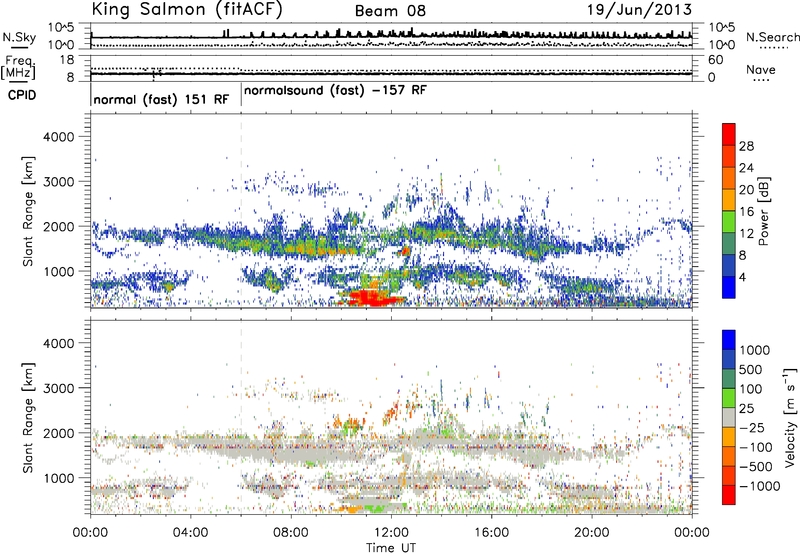Click the 'Beam 08' label

click(x=390, y=11)
